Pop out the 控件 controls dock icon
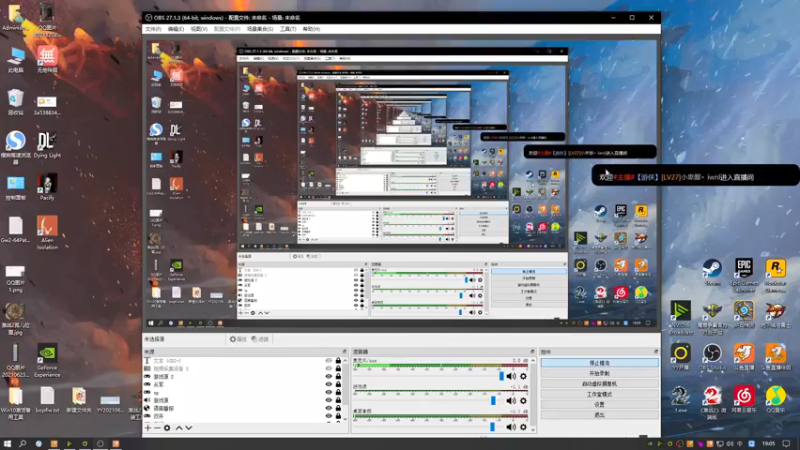This screenshot has height=450, width=800. pos(656,352)
